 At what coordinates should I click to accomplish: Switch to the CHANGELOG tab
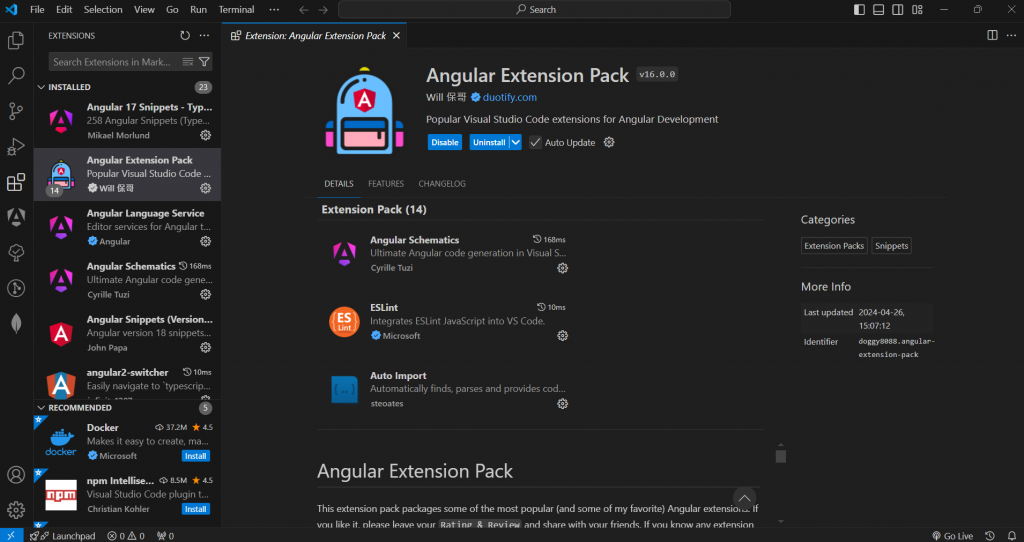[442, 183]
